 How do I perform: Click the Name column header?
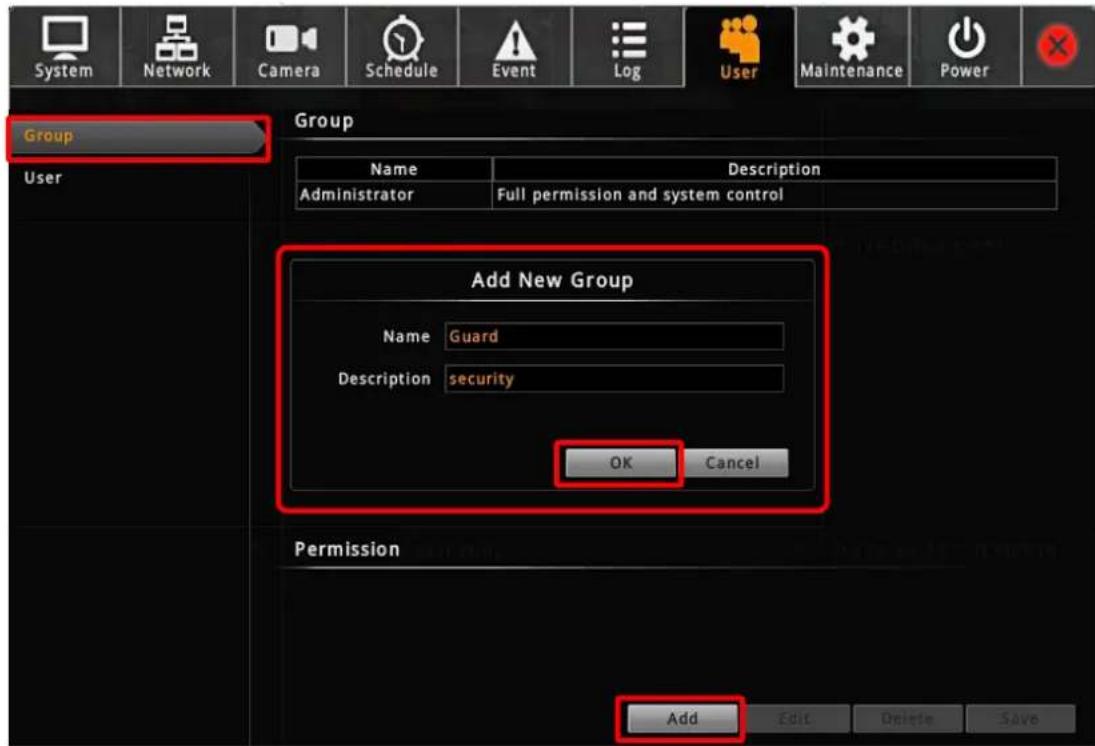(x=394, y=169)
